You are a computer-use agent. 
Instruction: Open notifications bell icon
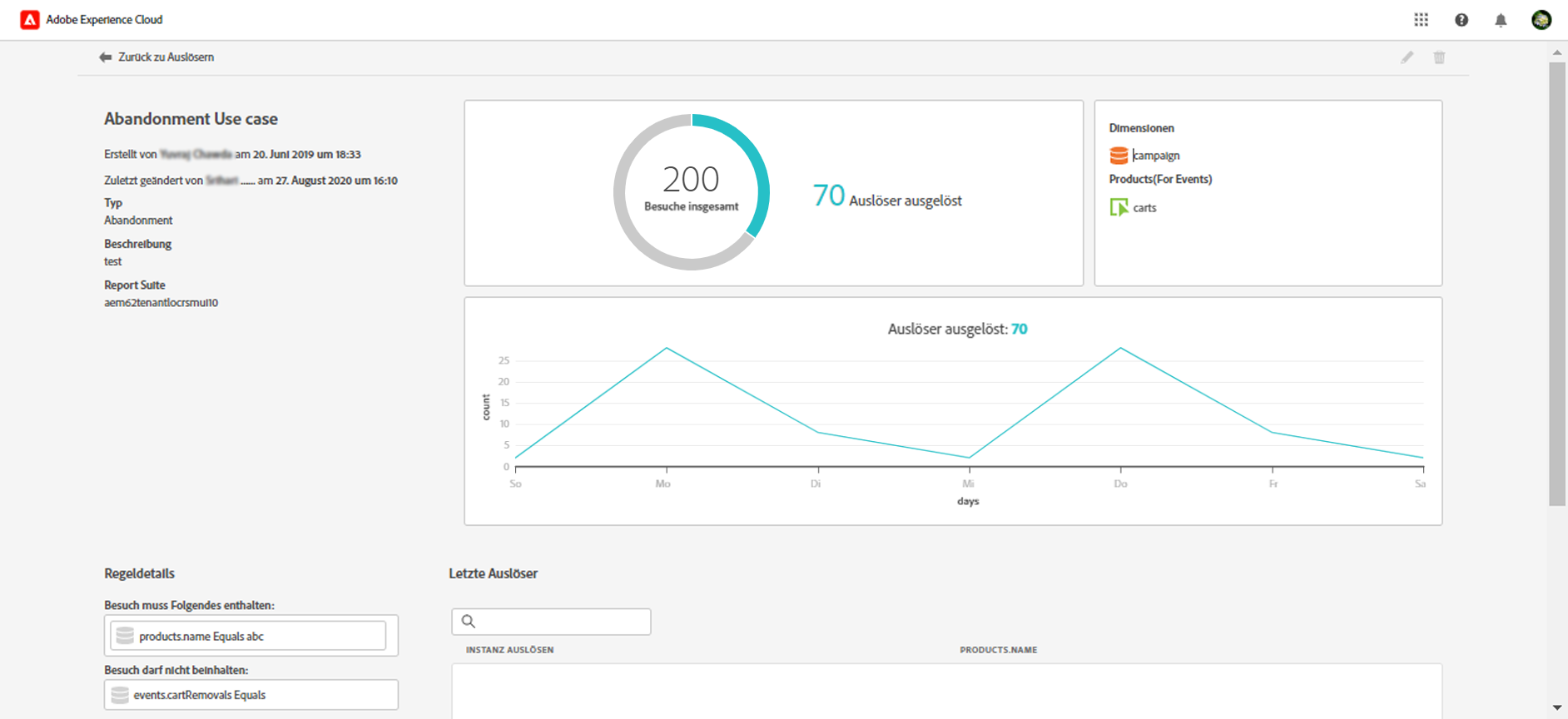click(x=1501, y=20)
